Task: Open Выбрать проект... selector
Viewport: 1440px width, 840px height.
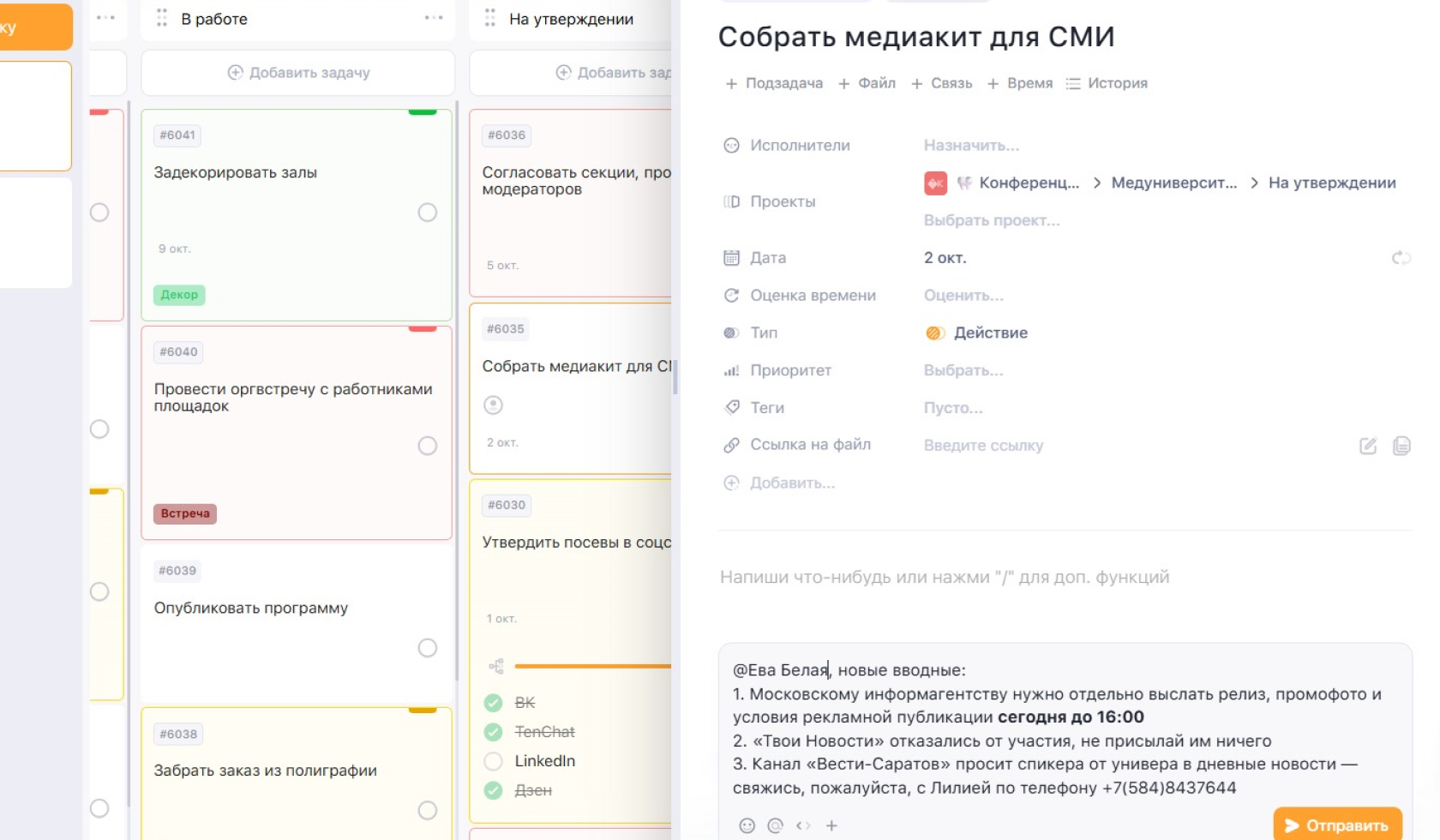Action: 992,220
